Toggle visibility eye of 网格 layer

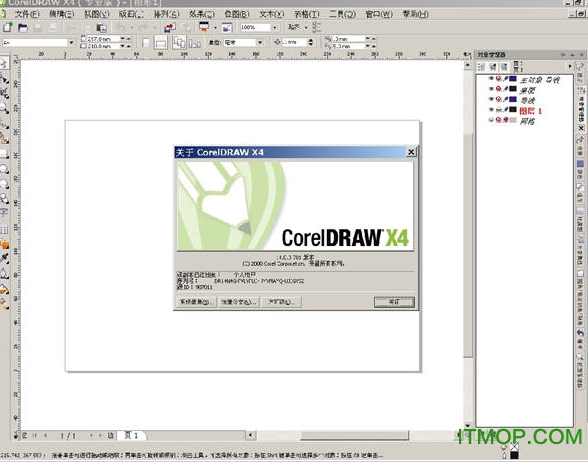coord(491,120)
